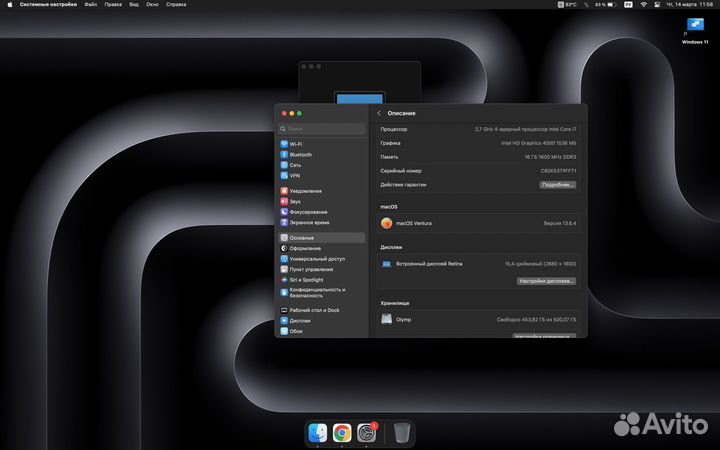Launch Google Chrome from the Dock
The image size is (720, 450).
pos(342,433)
